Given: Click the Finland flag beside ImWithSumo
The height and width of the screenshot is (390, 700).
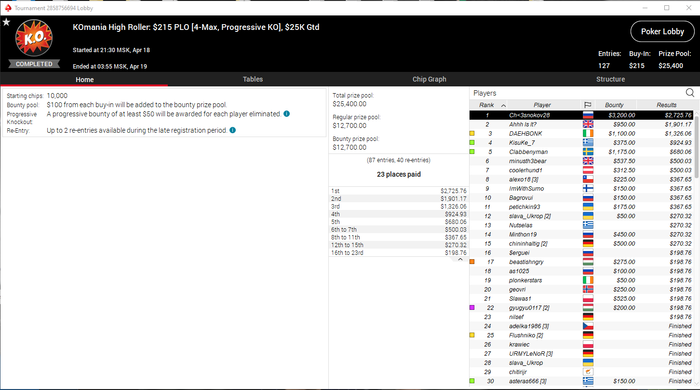Looking at the screenshot, I should (x=588, y=188).
